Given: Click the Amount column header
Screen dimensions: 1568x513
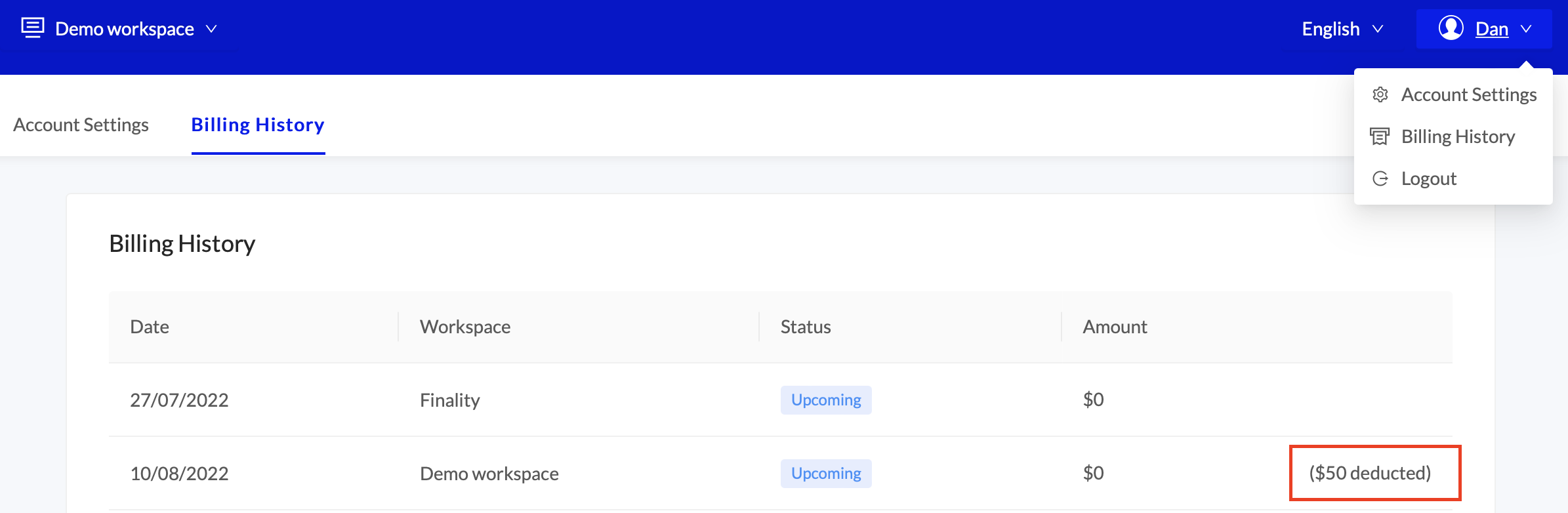Looking at the screenshot, I should pos(1115,327).
